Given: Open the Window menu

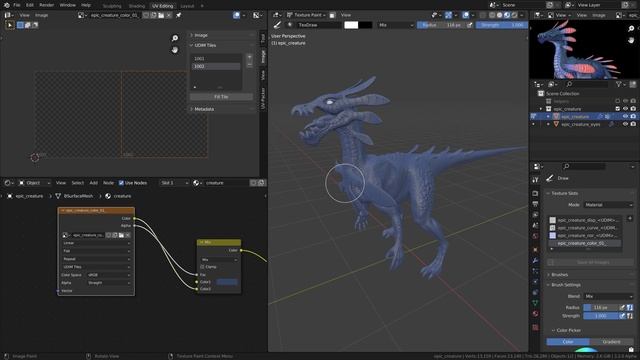Looking at the screenshot, I should click(x=68, y=5).
